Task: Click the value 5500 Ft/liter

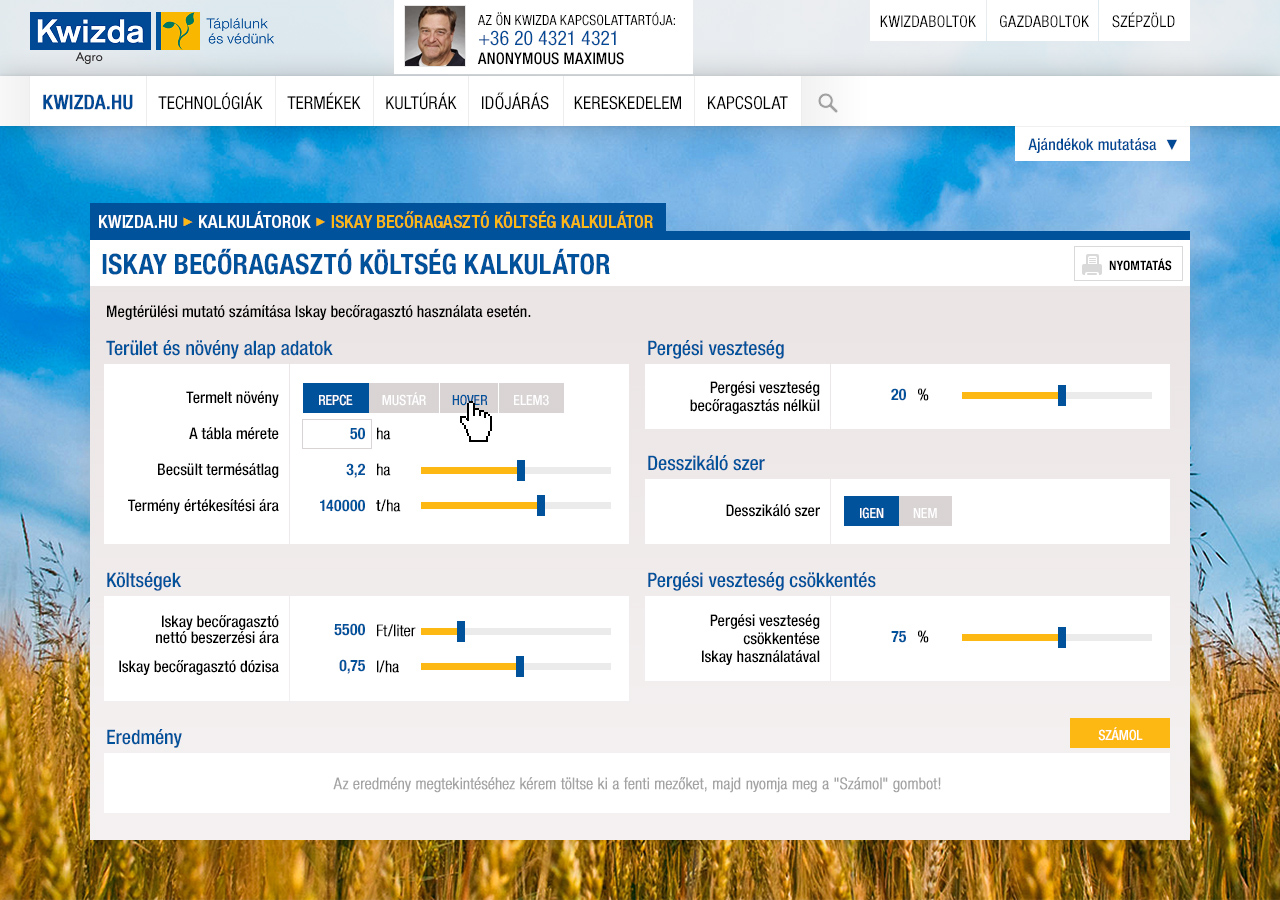Action: 350,630
